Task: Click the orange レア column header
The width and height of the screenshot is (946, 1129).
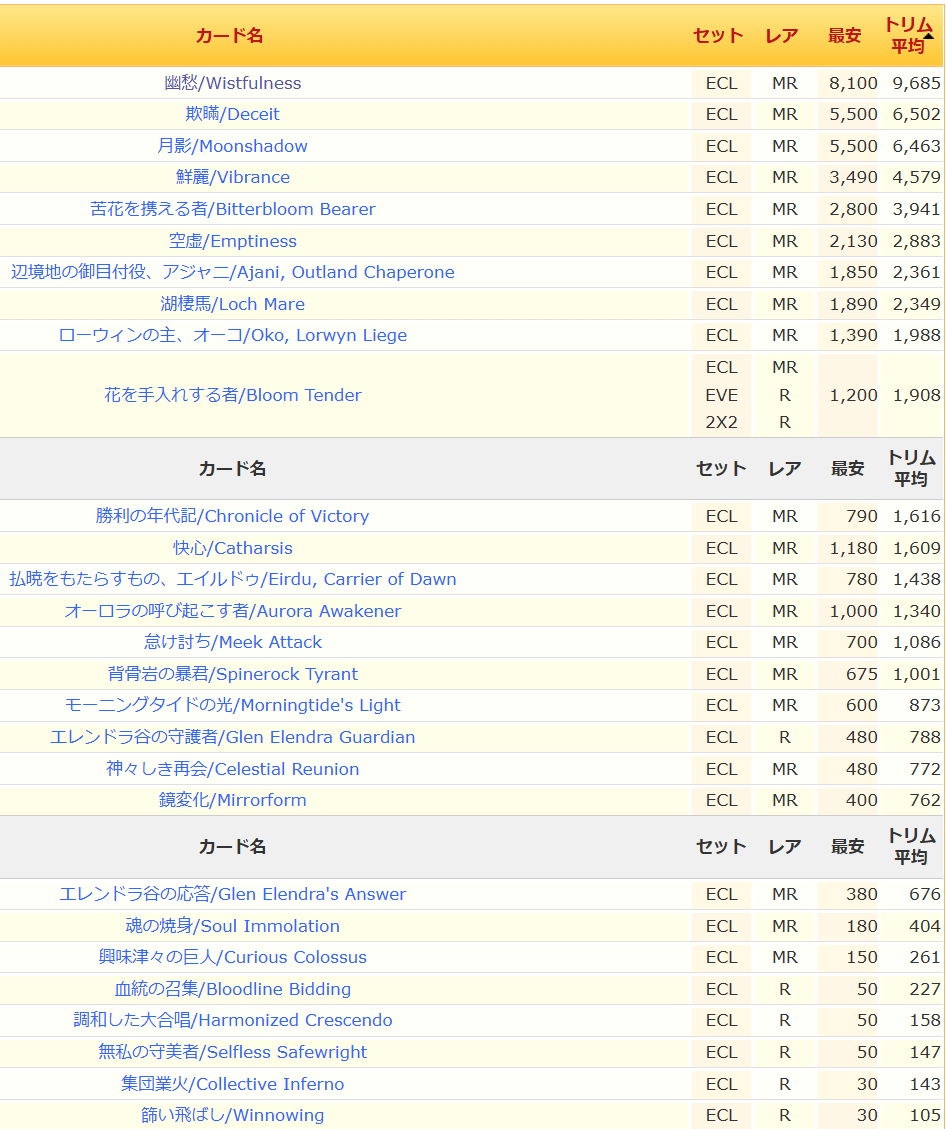Action: [782, 36]
